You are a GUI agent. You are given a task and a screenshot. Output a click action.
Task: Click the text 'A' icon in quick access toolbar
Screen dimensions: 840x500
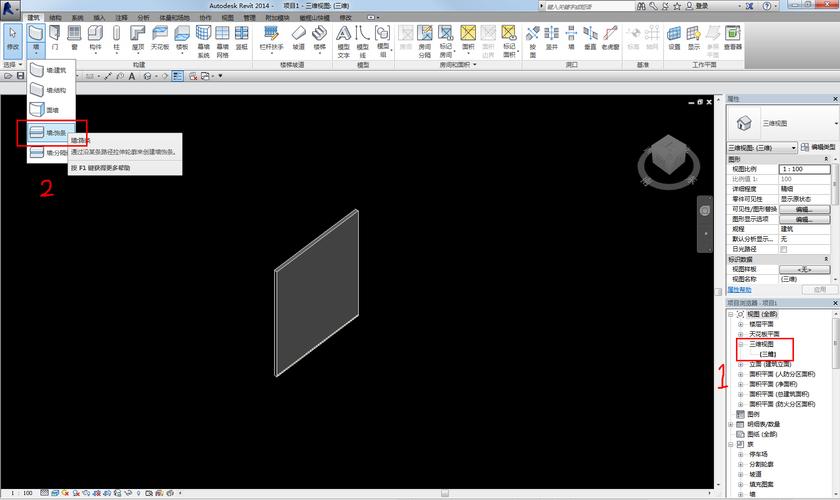[132, 76]
